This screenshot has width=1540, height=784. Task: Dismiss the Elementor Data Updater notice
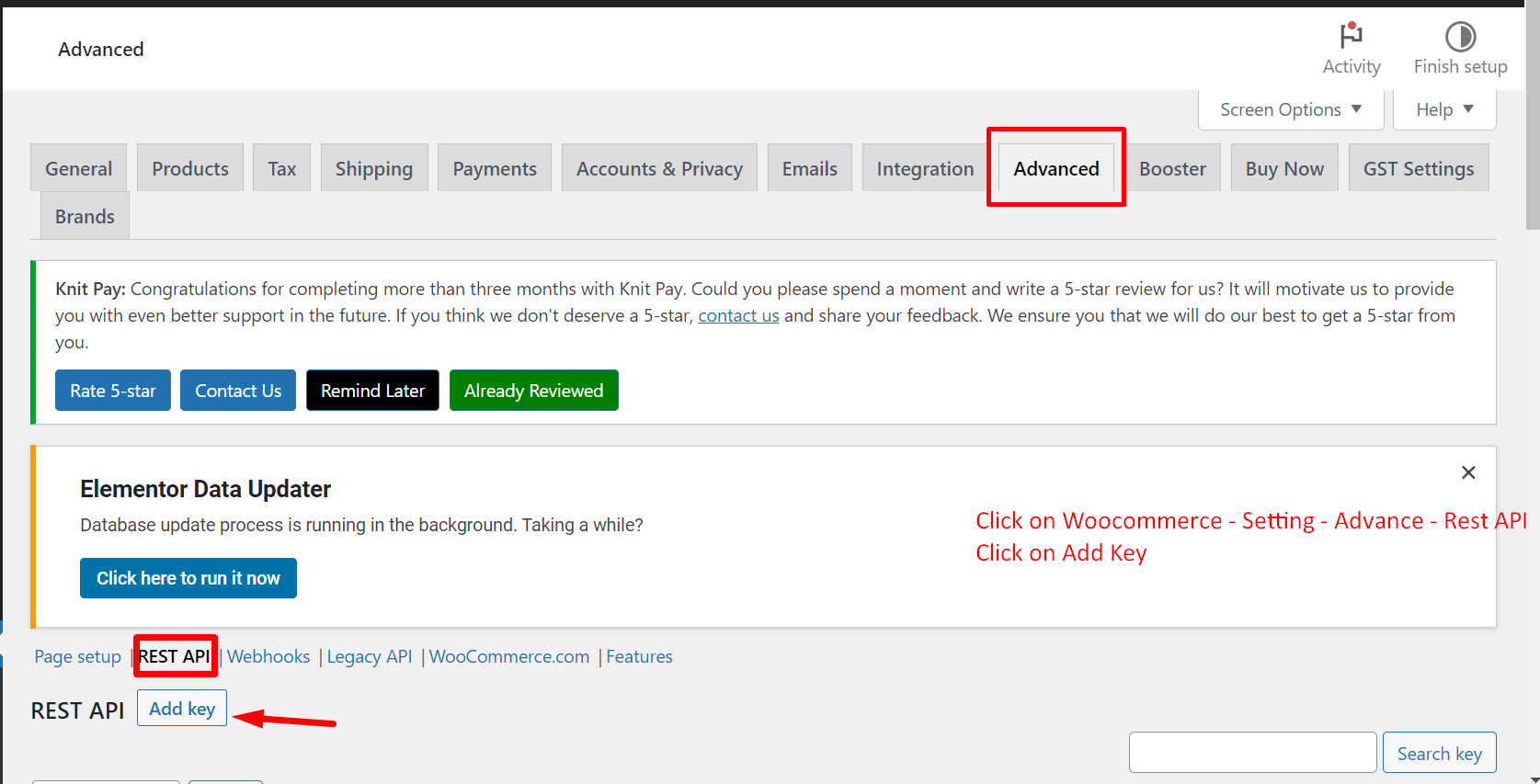[1468, 472]
